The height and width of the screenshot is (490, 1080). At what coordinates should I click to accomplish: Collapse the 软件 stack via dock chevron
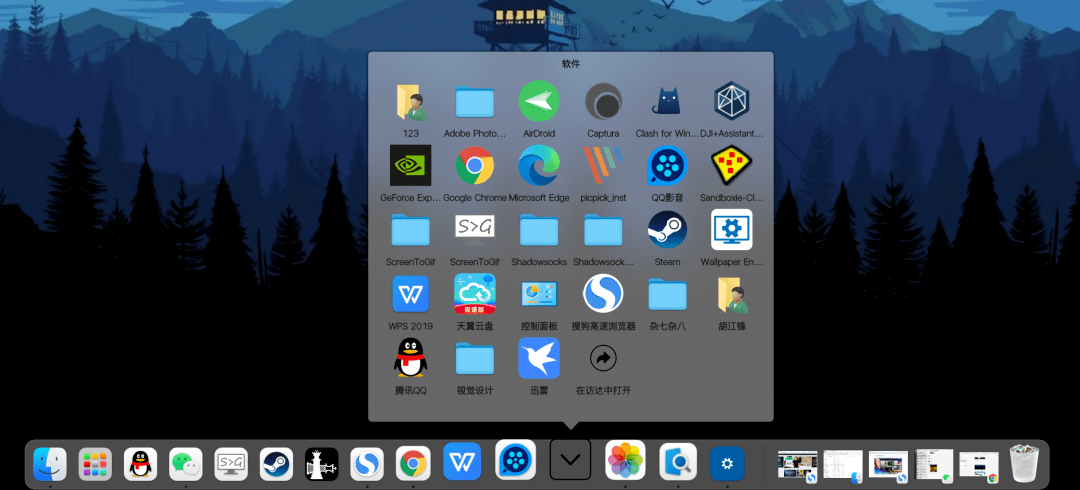click(x=570, y=460)
